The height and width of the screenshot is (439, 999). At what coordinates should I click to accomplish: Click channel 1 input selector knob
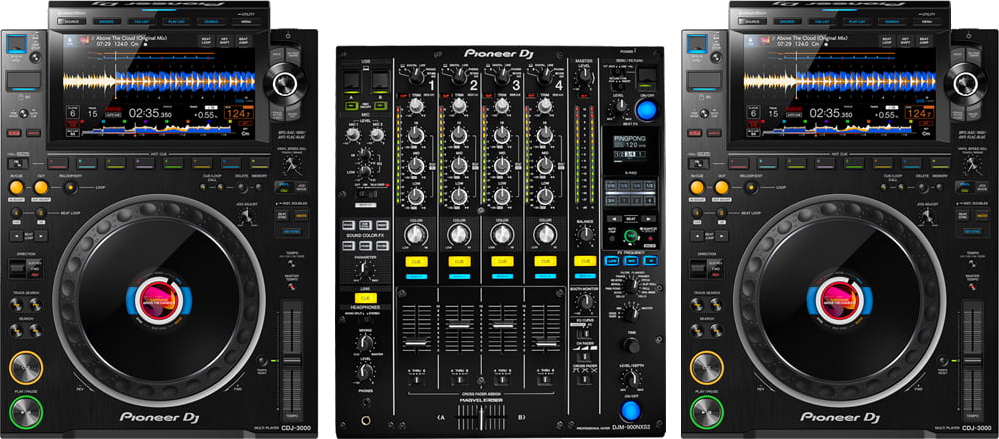(415, 75)
